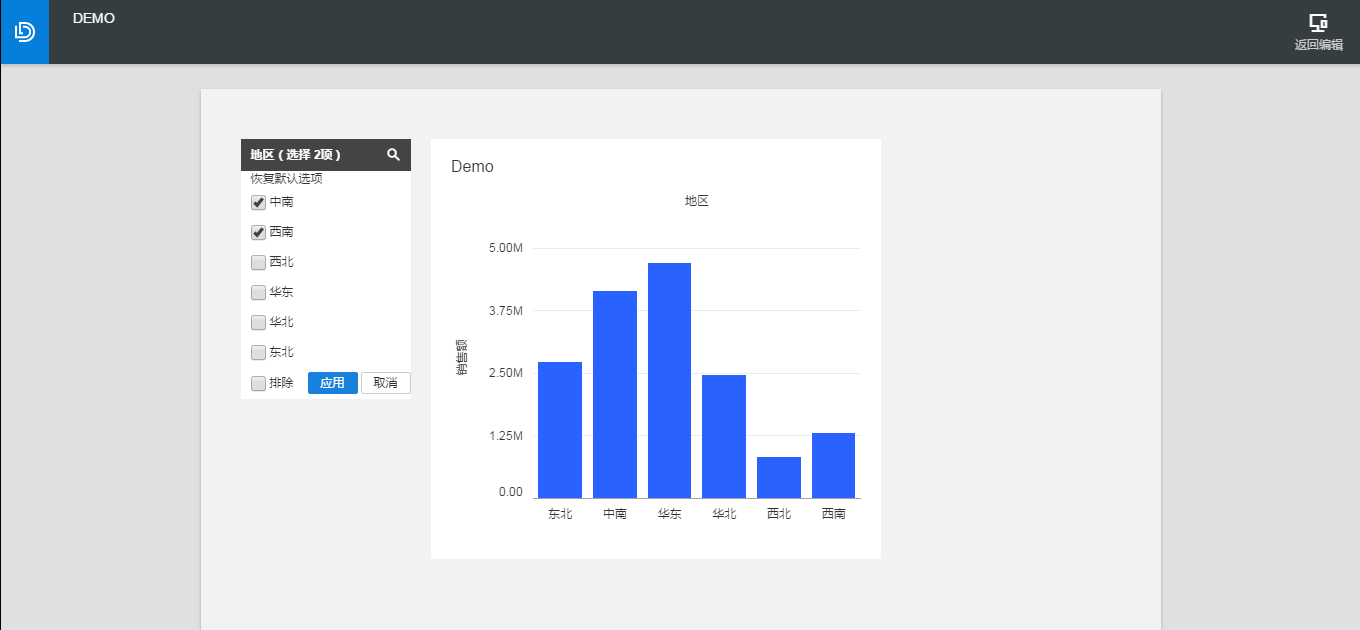Click the 地区 filter header title
The width and height of the screenshot is (1360, 630).
(296, 155)
